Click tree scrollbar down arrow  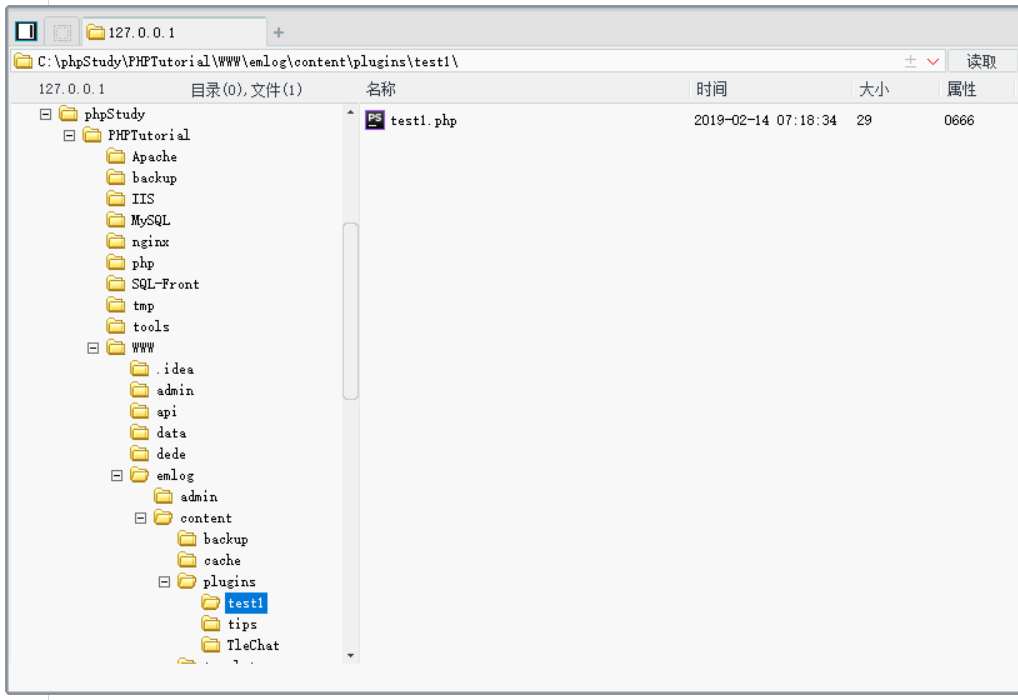click(x=351, y=656)
